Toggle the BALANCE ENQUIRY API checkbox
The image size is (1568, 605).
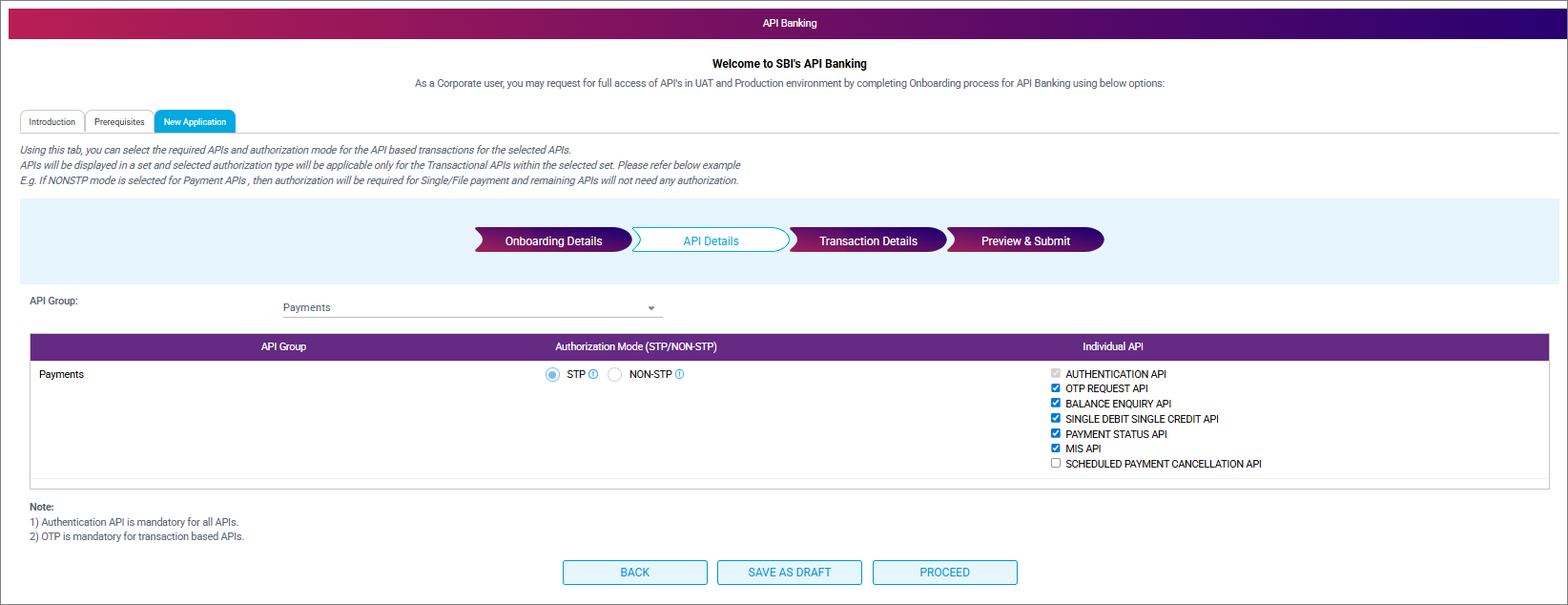point(1056,404)
